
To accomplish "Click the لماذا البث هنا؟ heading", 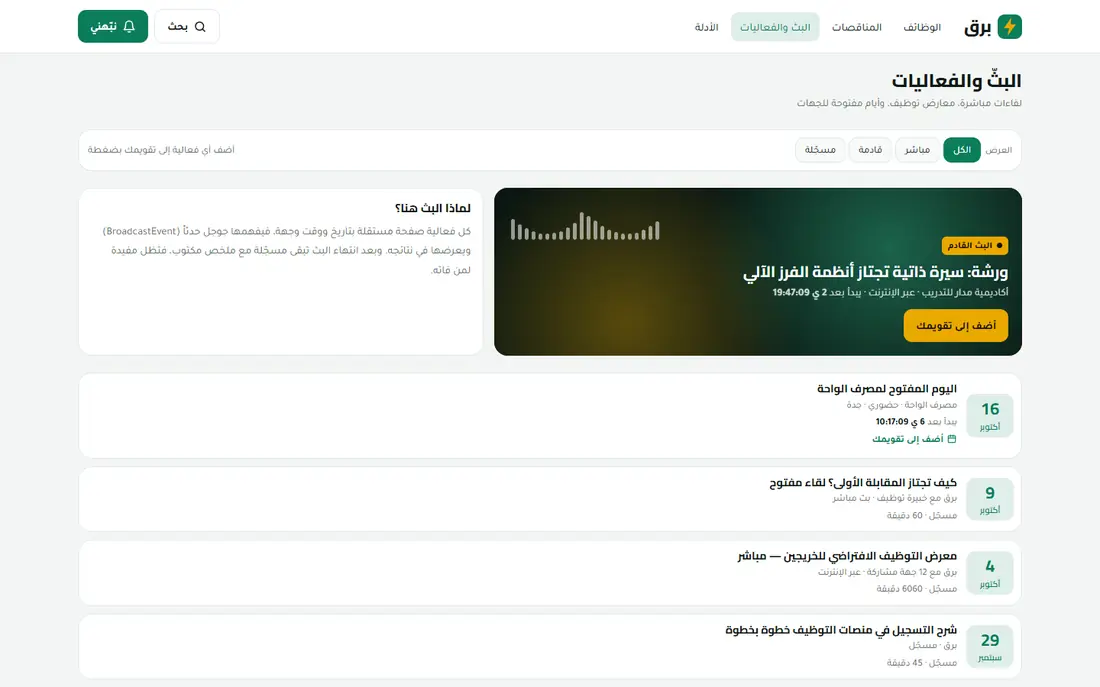I will click(x=433, y=208).
